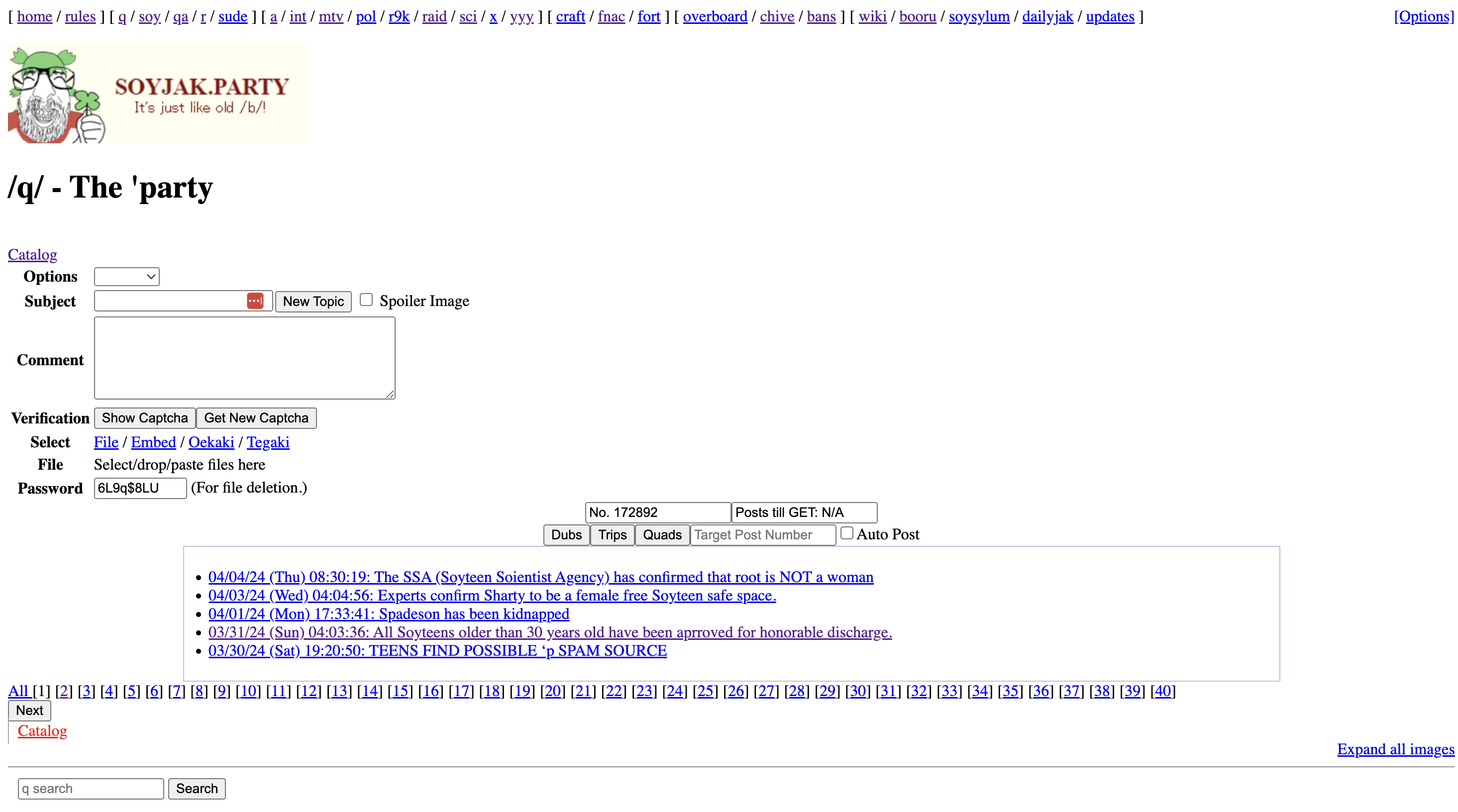The image size is (1458, 812).
Task: Go to page 40 of threads
Action: [x=1162, y=691]
